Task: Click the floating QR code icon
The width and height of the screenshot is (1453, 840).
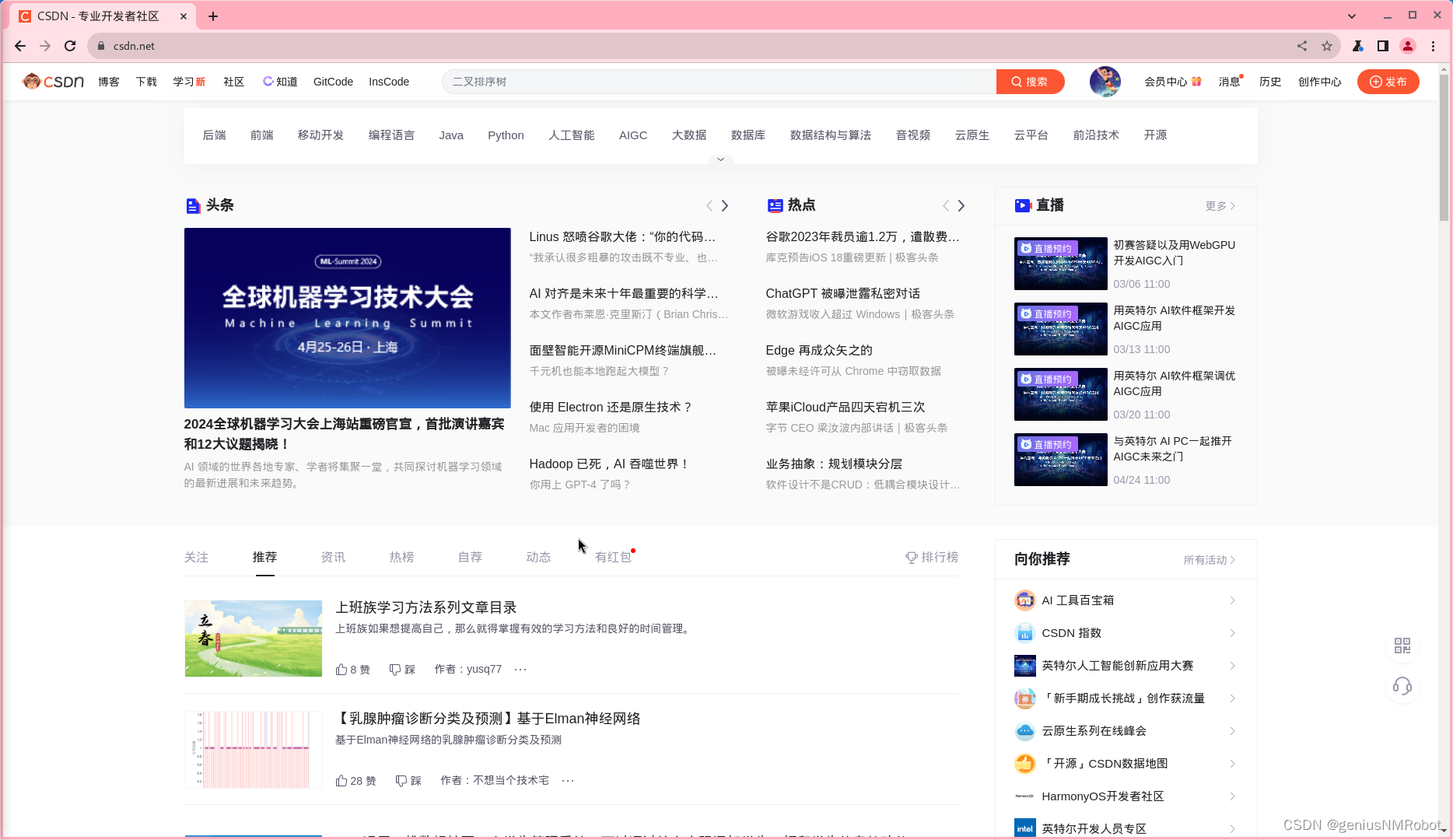Action: click(x=1402, y=646)
